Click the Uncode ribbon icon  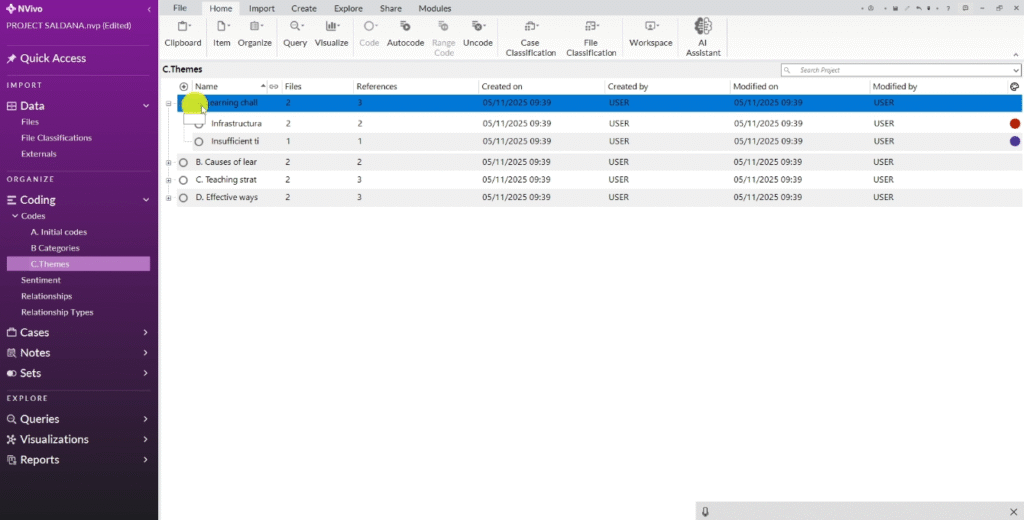[478, 32]
